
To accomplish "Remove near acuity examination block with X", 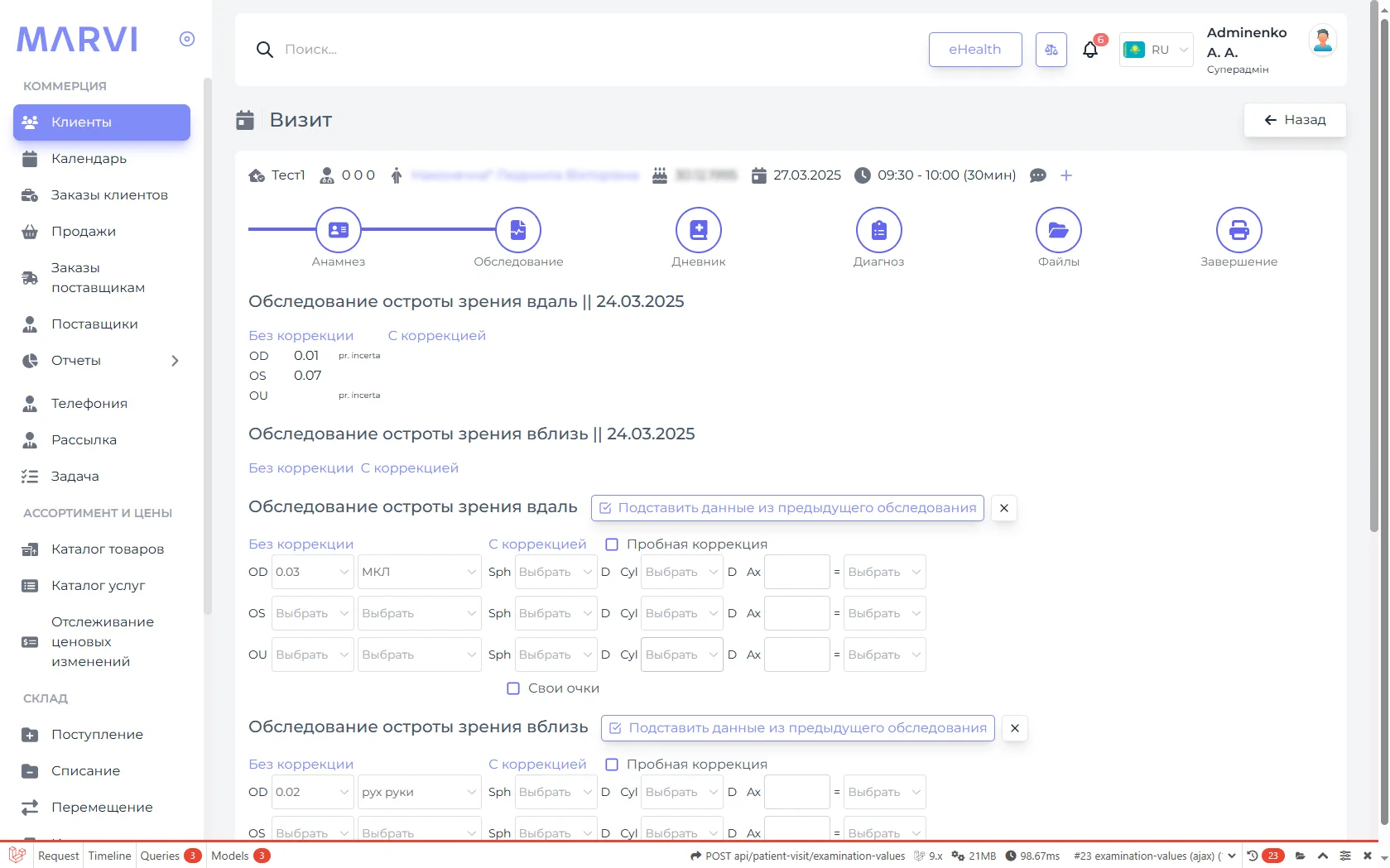I will pyautogui.click(x=1015, y=728).
